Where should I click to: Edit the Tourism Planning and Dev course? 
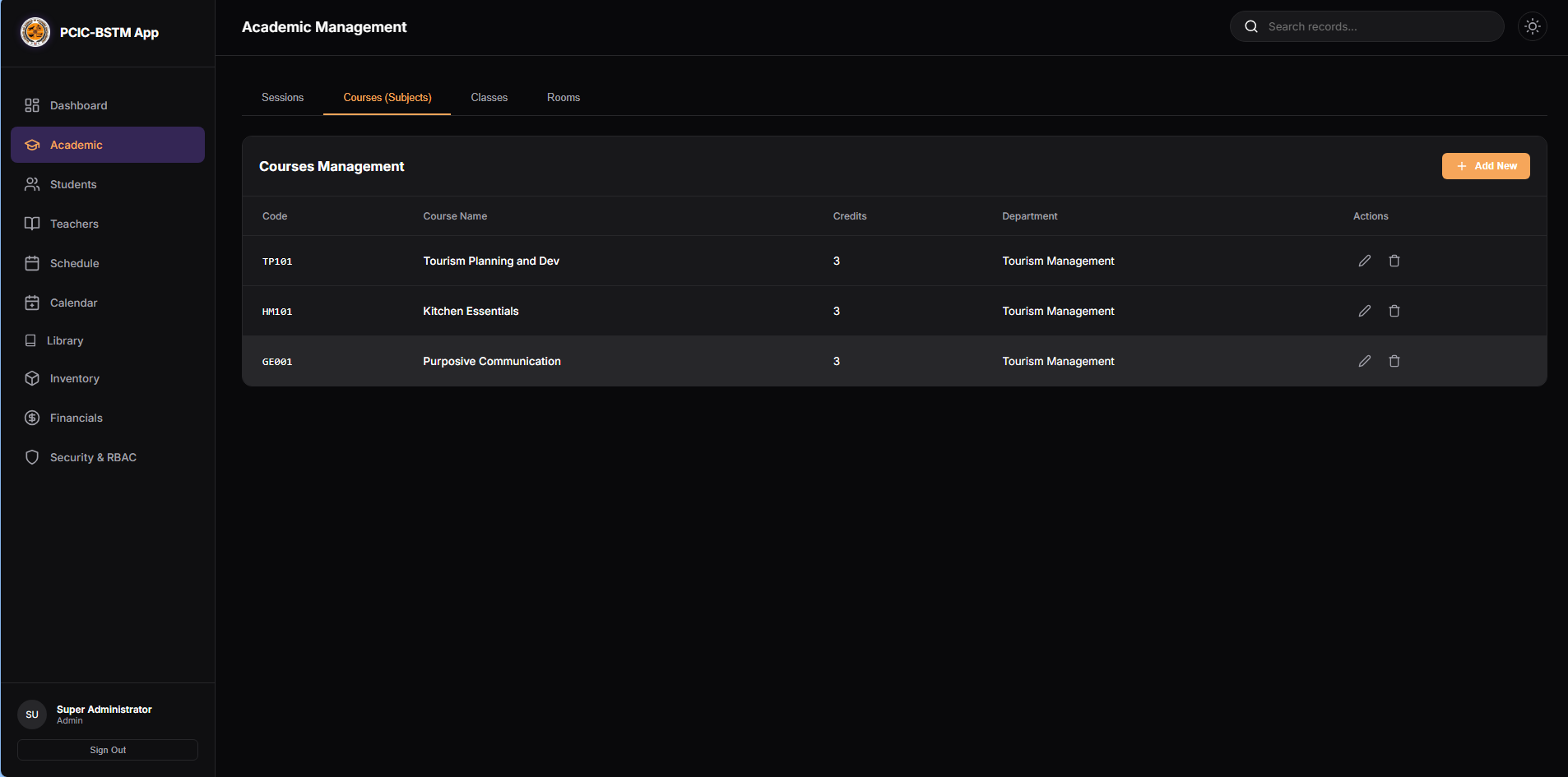1364,261
